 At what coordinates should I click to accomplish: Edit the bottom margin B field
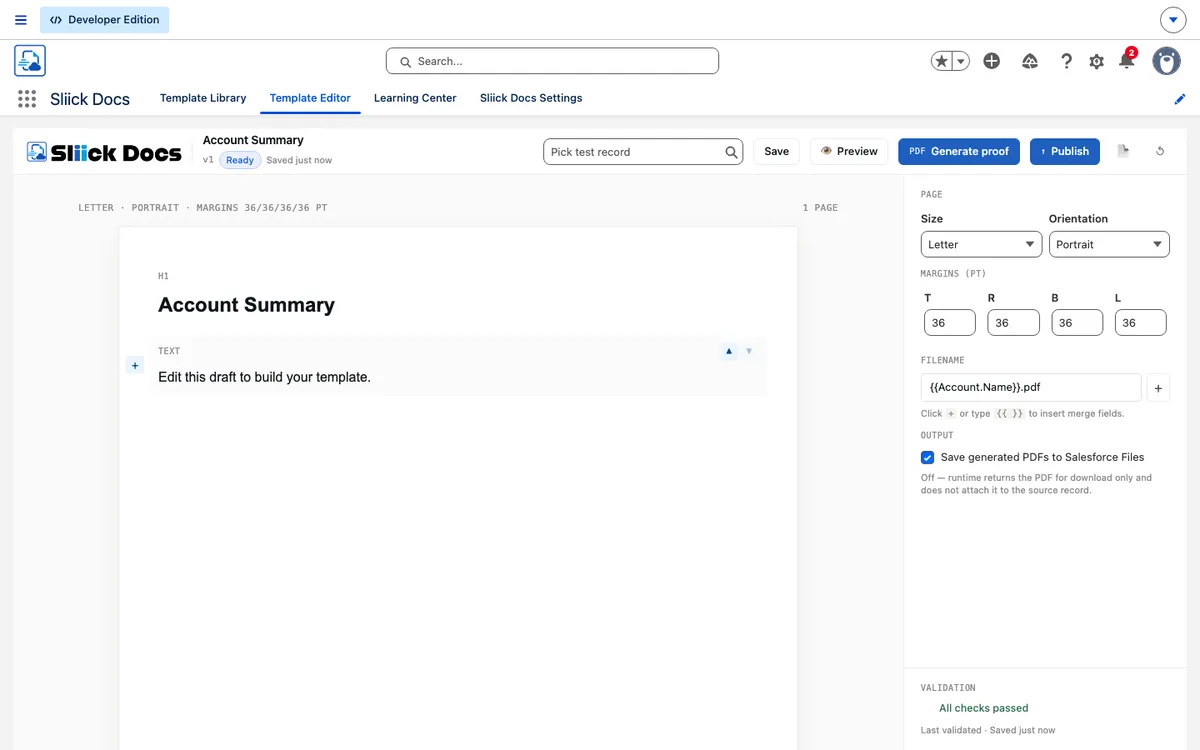point(1077,322)
